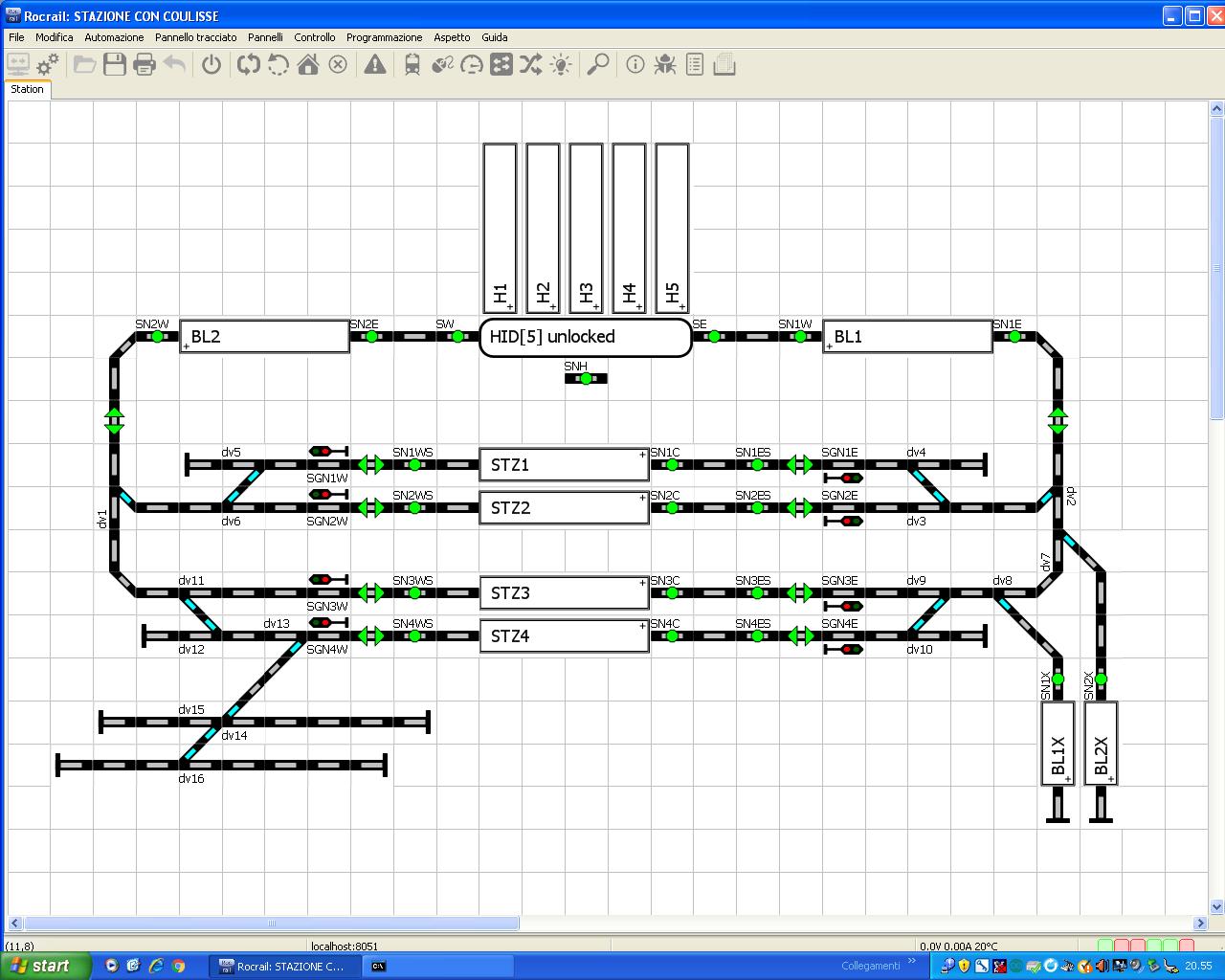This screenshot has height=980, width=1225.
Task: Click the mouse toolbar icon
Action: point(442,64)
